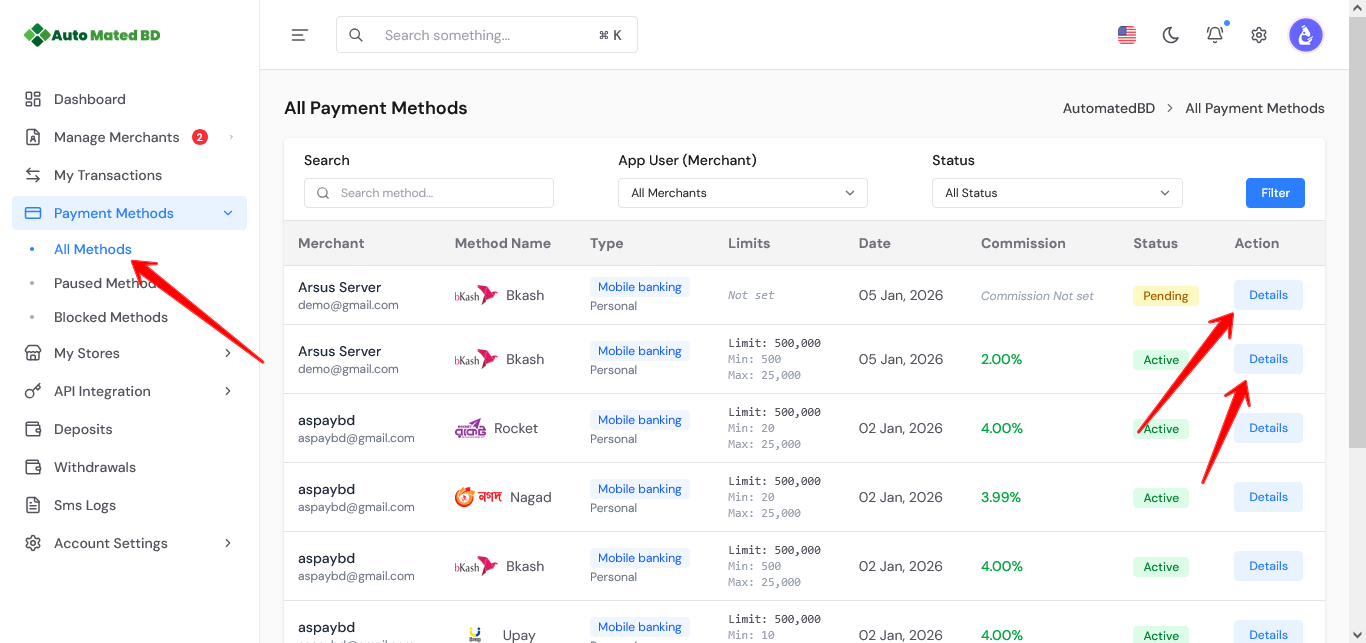The width and height of the screenshot is (1366, 643).
Task: Click the US flag language switcher
Action: (1126, 34)
